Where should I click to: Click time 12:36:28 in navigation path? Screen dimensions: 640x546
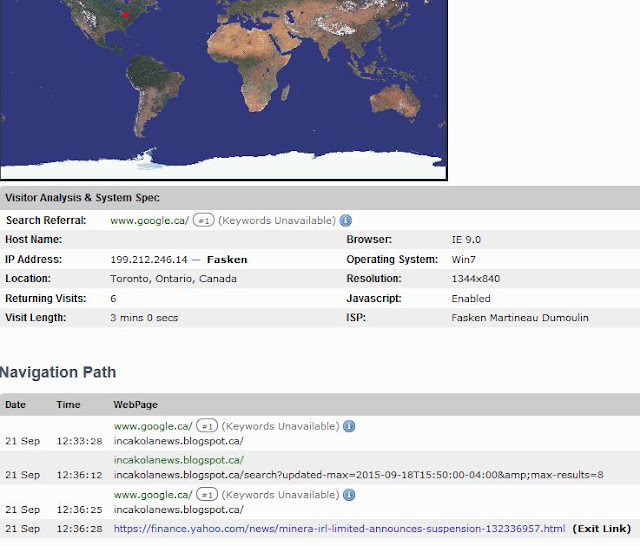click(x=79, y=529)
